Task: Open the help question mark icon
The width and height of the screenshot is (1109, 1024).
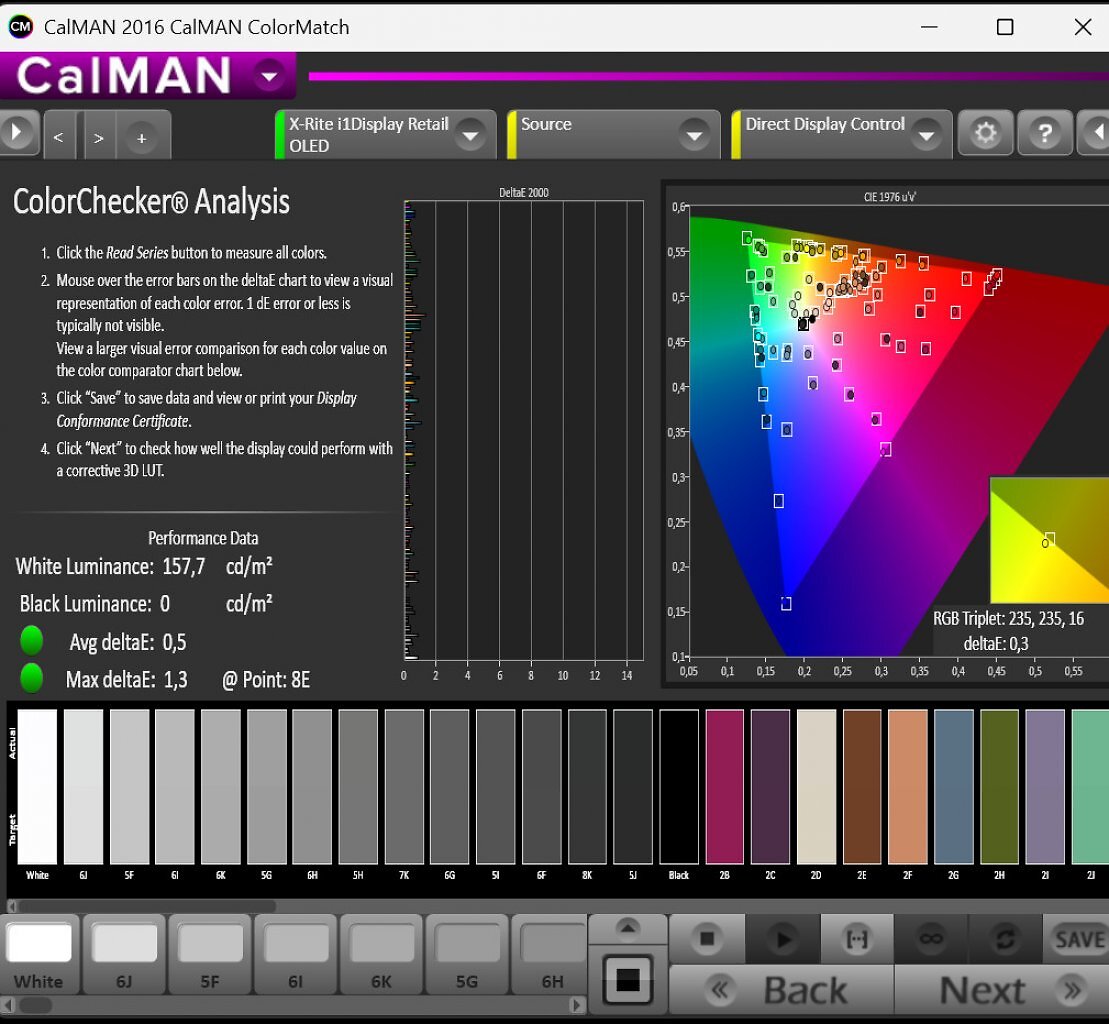Action: [x=1045, y=133]
